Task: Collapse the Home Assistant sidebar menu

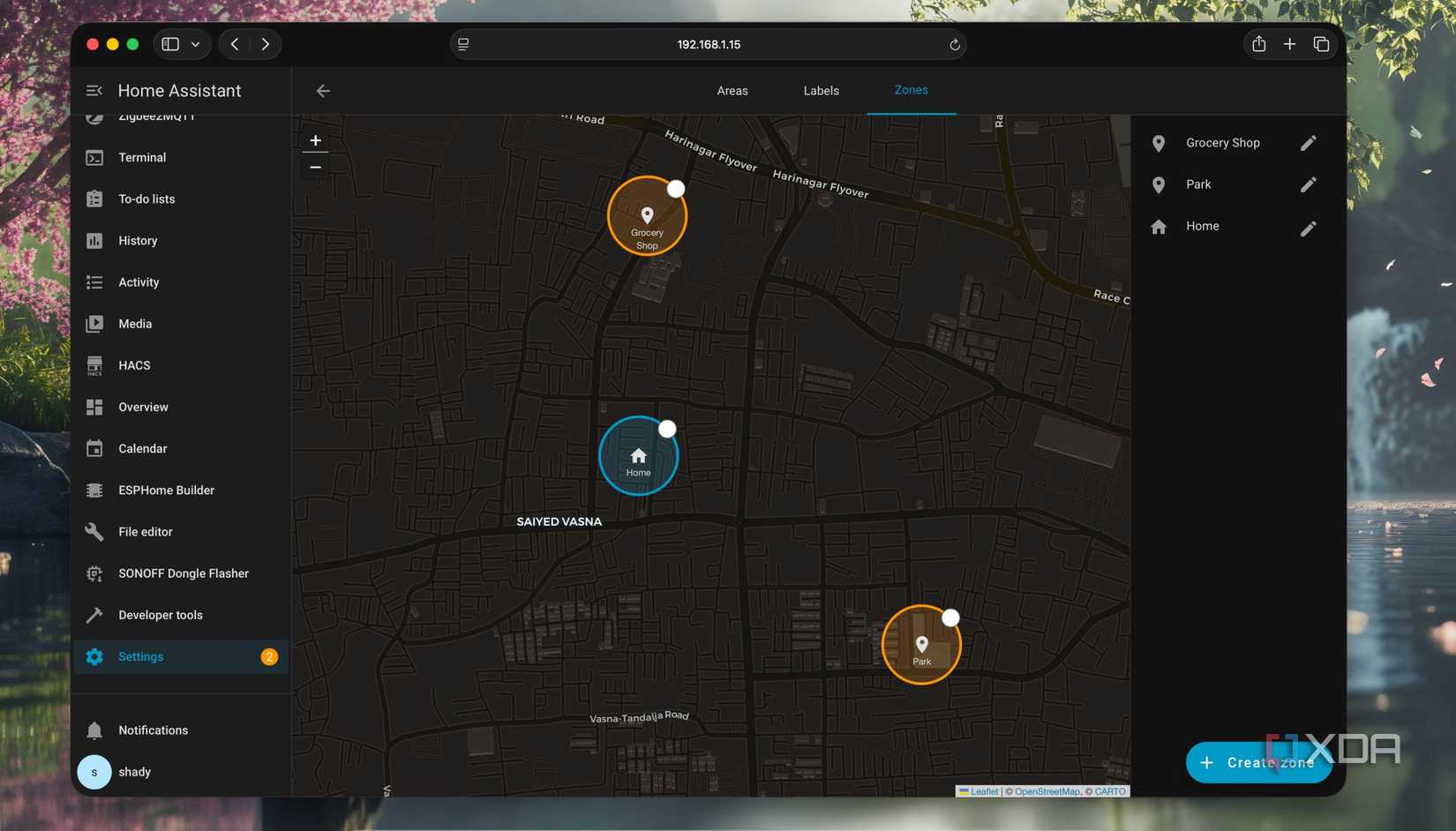Action: (x=94, y=90)
